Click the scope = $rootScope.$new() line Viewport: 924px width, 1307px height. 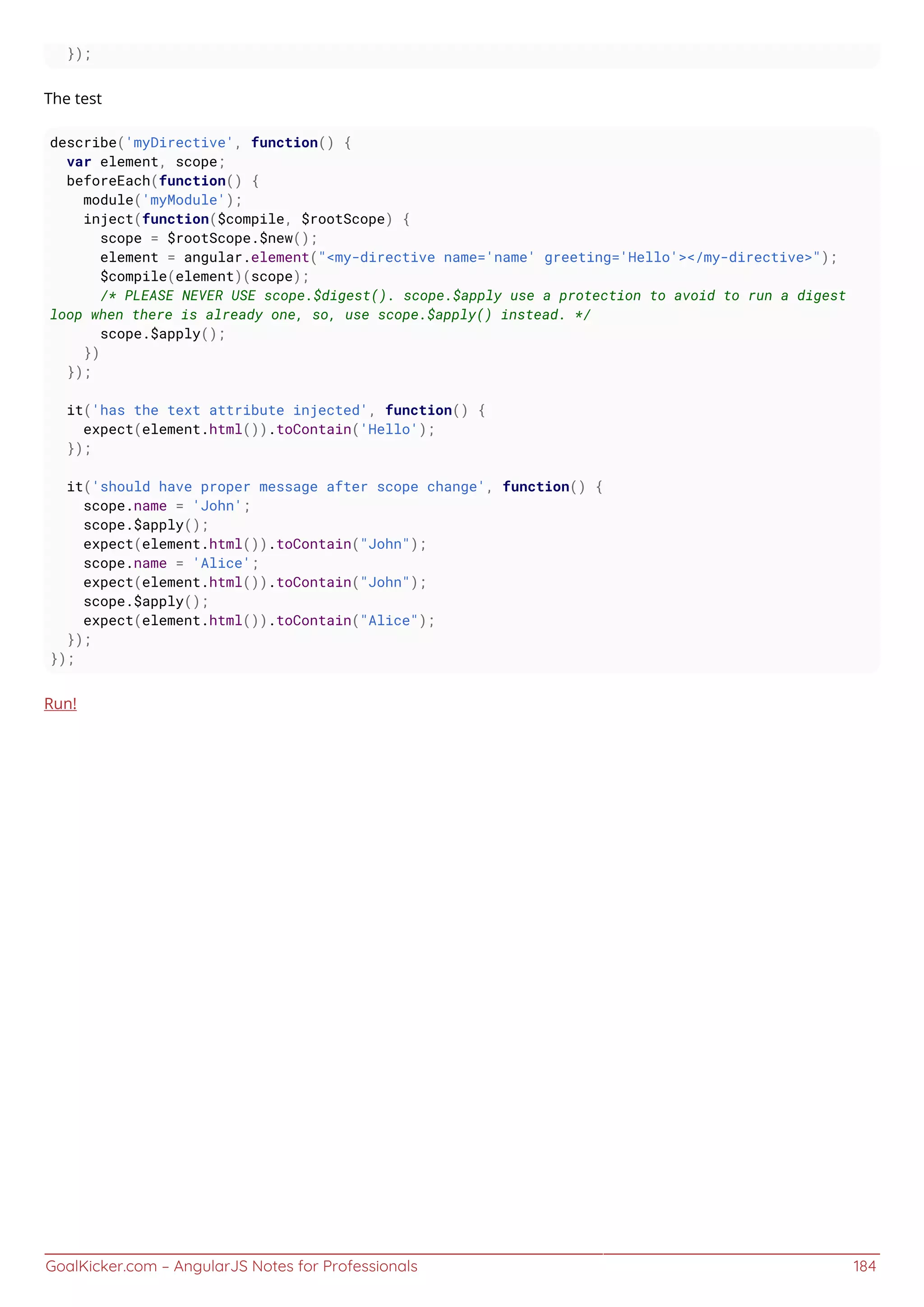point(208,238)
